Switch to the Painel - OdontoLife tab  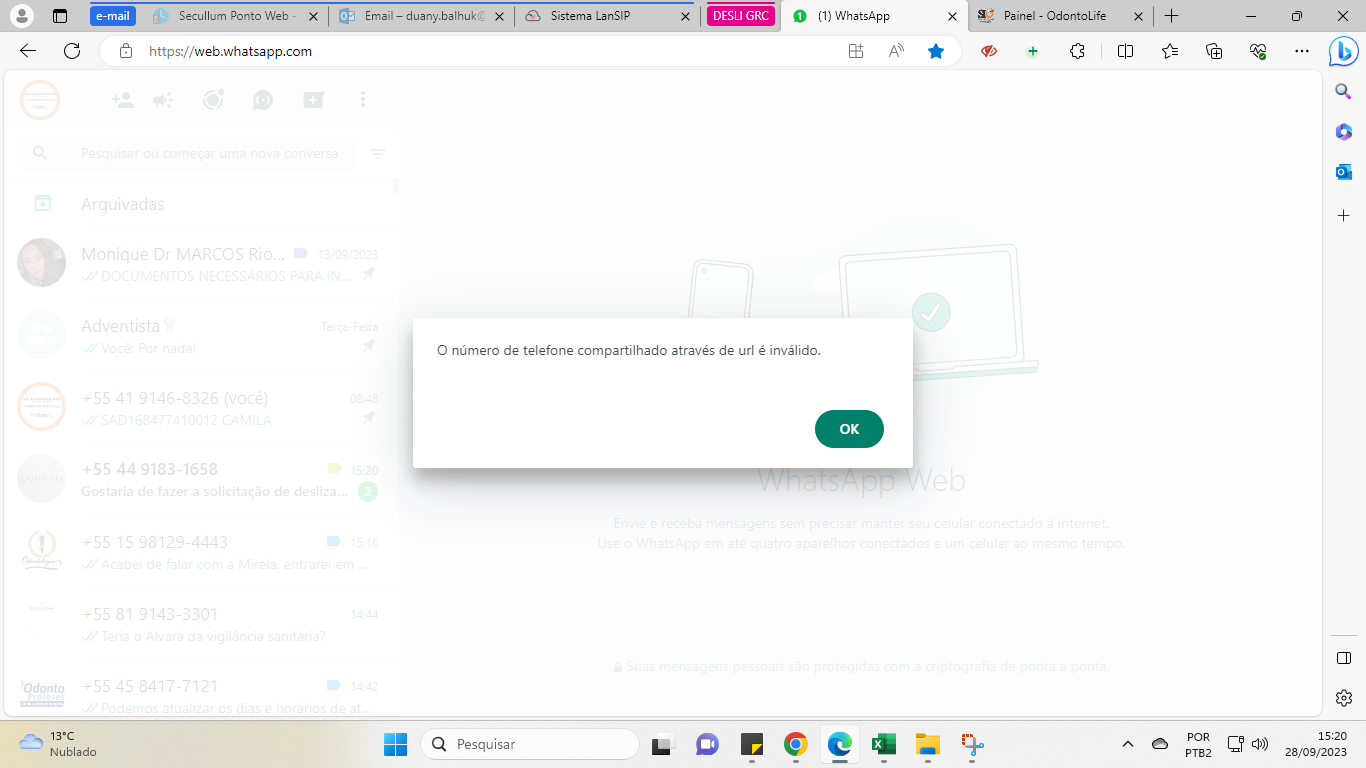click(1060, 16)
